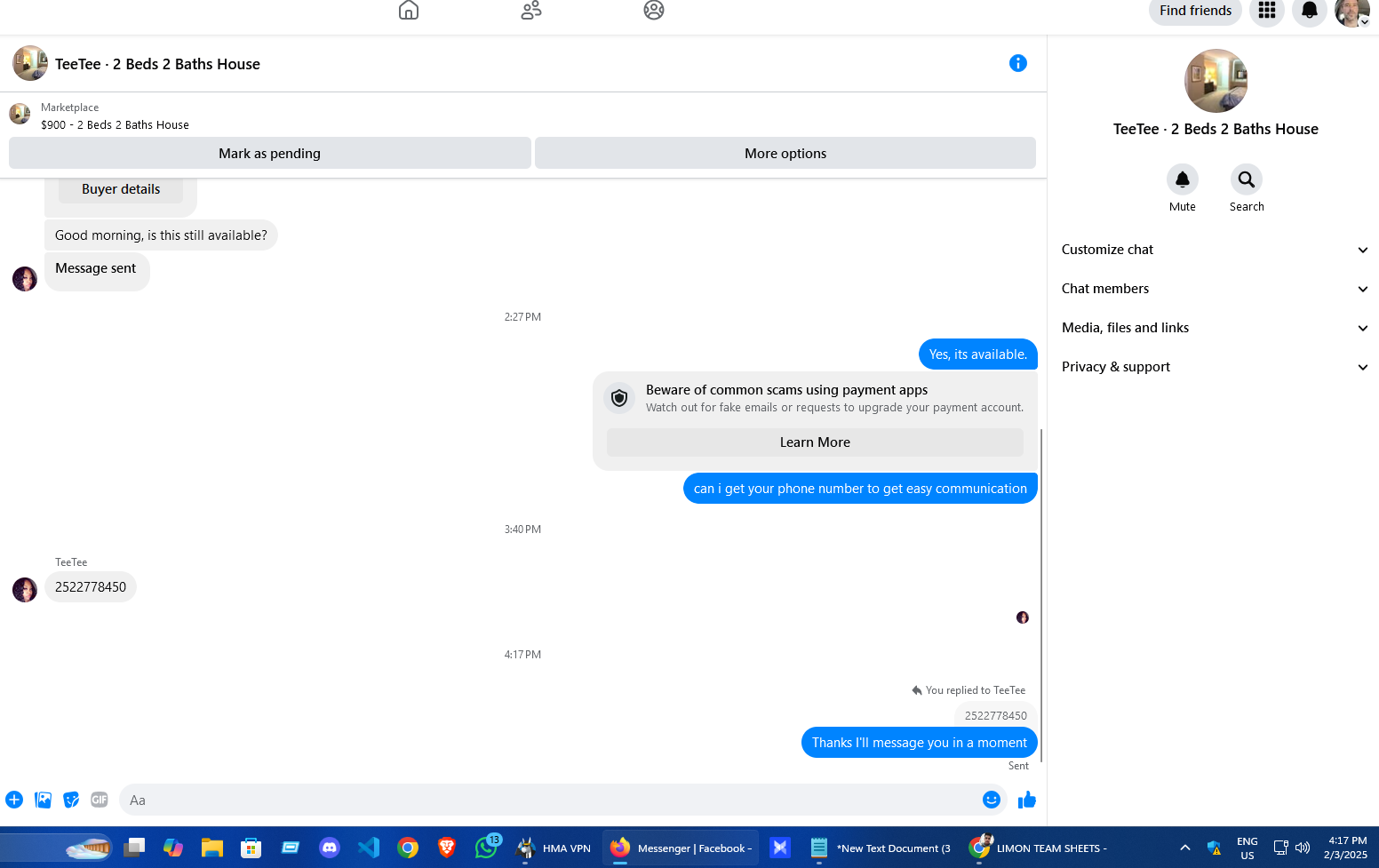Open the Facebook Home icon
1379x868 pixels.
(x=409, y=10)
